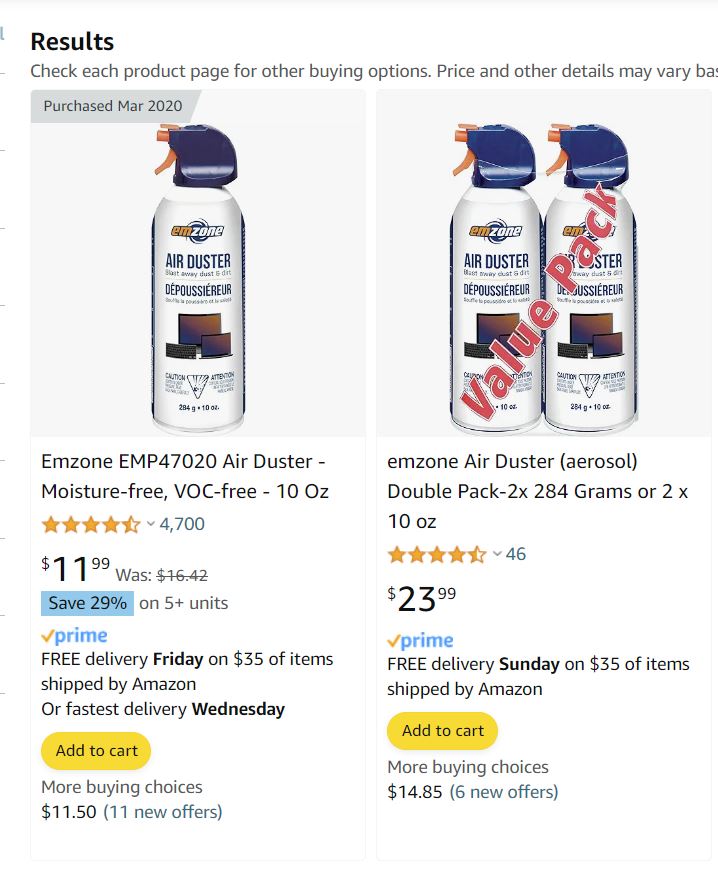The width and height of the screenshot is (718, 876).
Task: Open the Value Pack double duster image
Action: pyautogui.click(x=543, y=275)
